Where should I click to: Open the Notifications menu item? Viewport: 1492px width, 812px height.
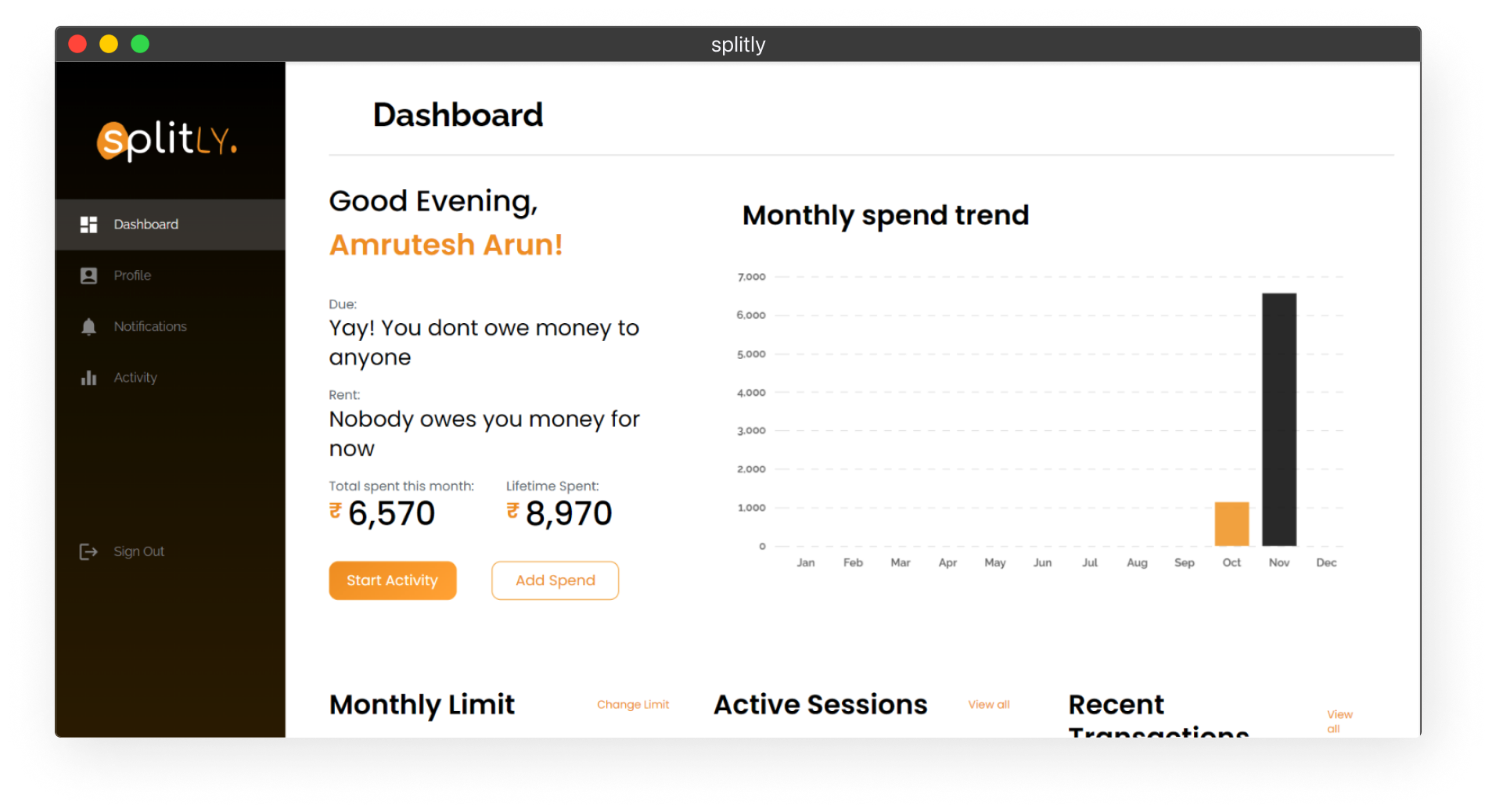pos(171,326)
